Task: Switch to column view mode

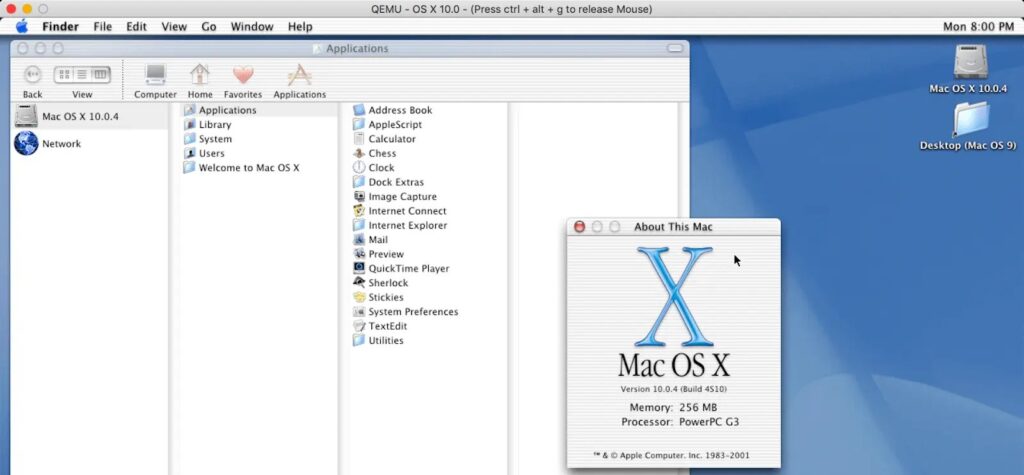Action: (x=101, y=74)
